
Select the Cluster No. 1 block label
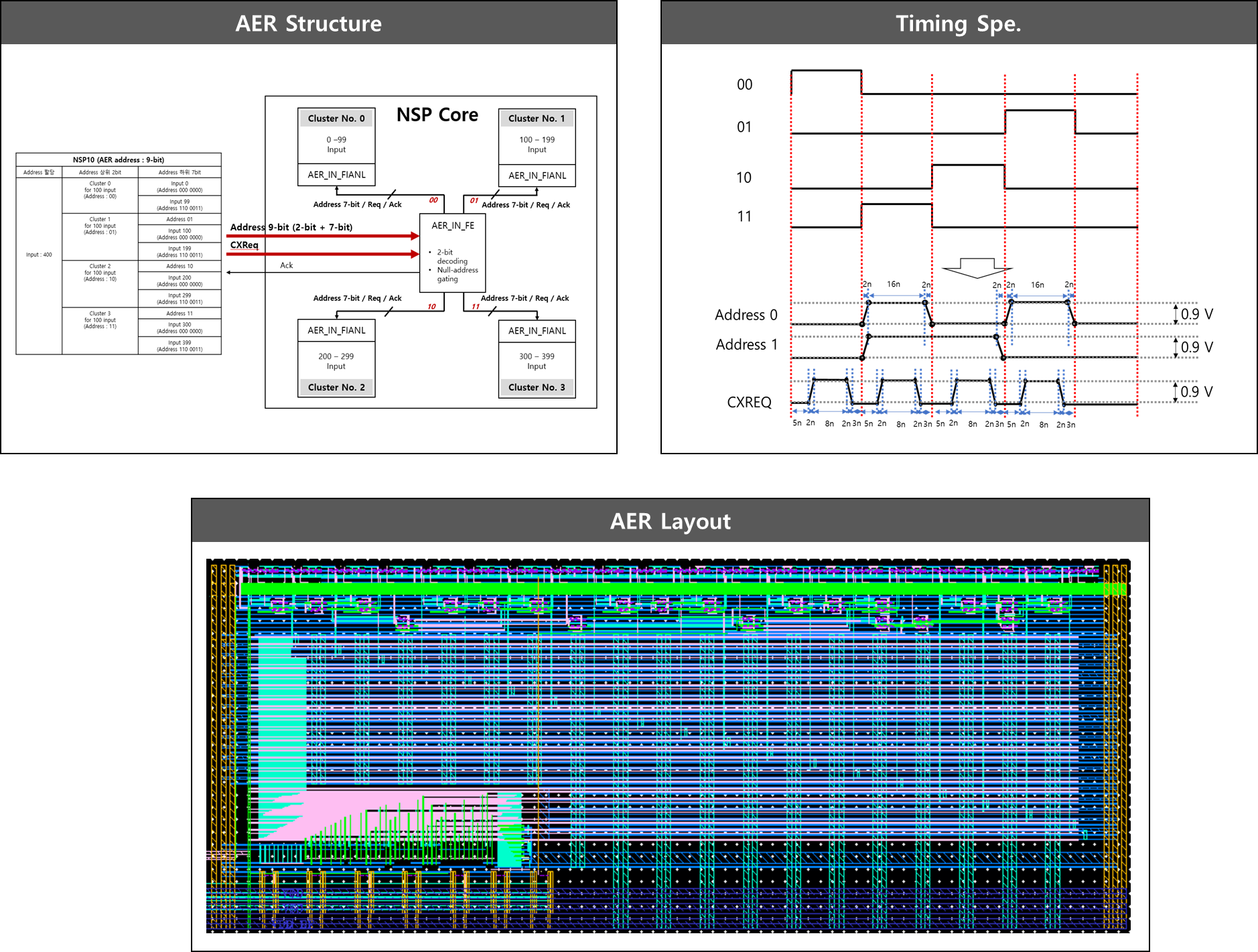click(537, 119)
